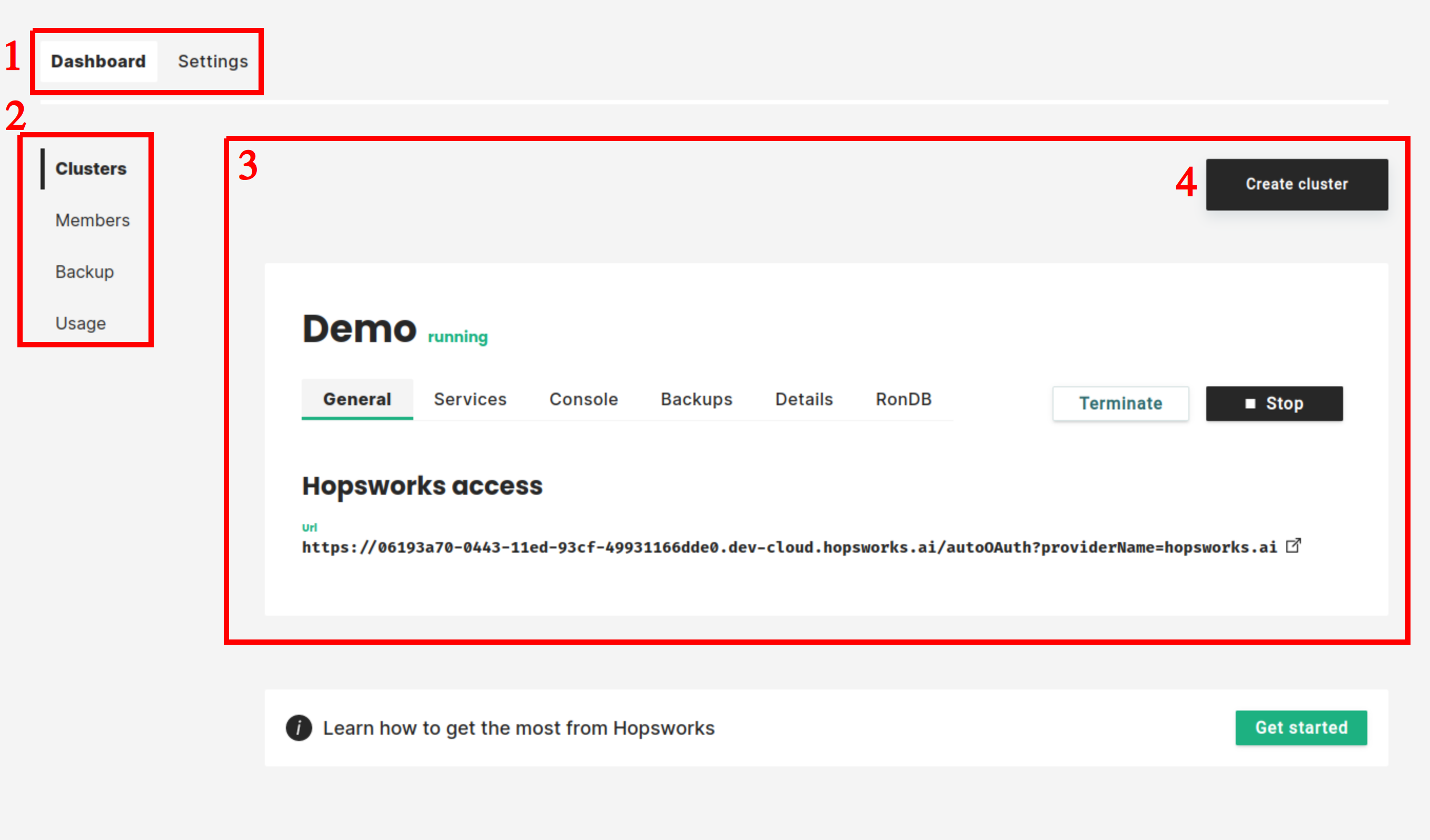The height and width of the screenshot is (840, 1430).
Task: Open the Backups cluster tab
Action: pos(696,399)
